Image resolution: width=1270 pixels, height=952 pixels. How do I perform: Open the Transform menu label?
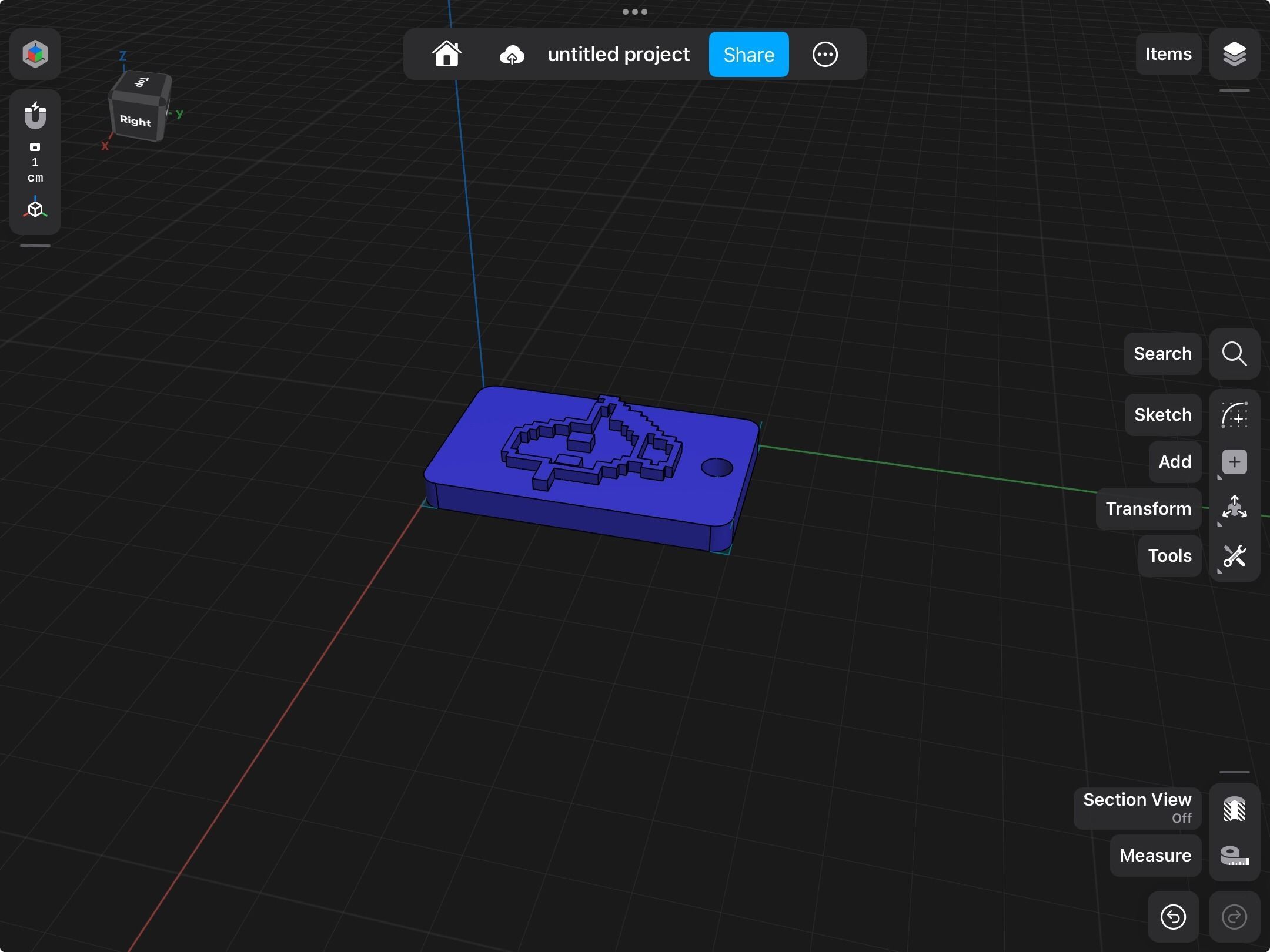pos(1148,509)
